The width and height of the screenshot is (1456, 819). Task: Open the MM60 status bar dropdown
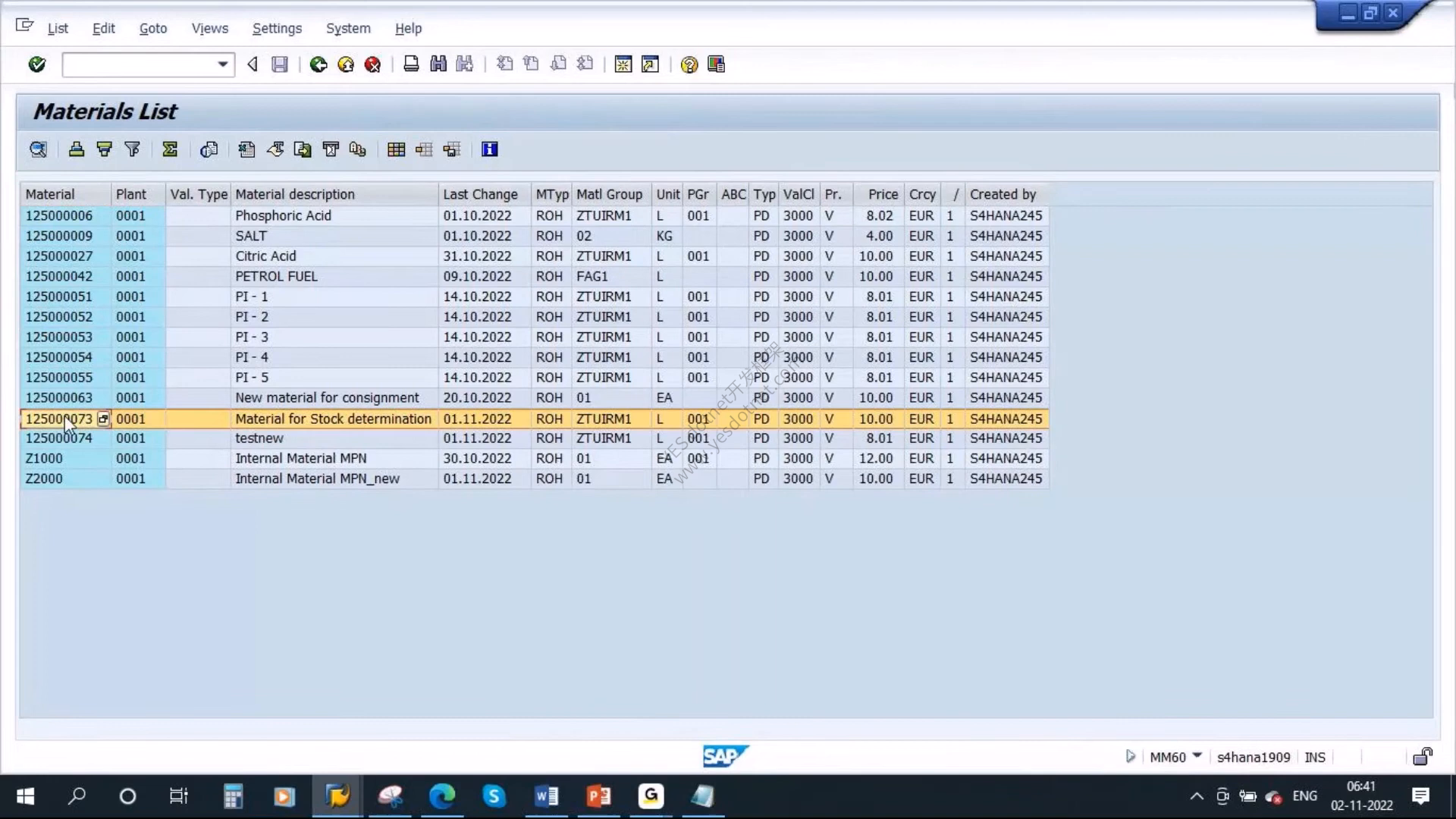(1197, 756)
